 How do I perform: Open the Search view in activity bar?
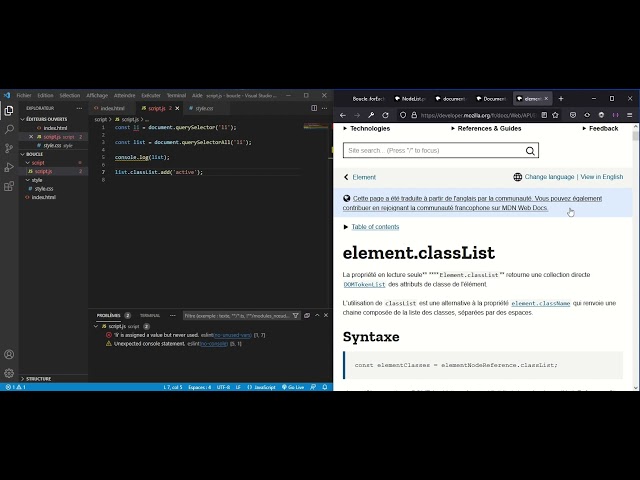pos(9,129)
